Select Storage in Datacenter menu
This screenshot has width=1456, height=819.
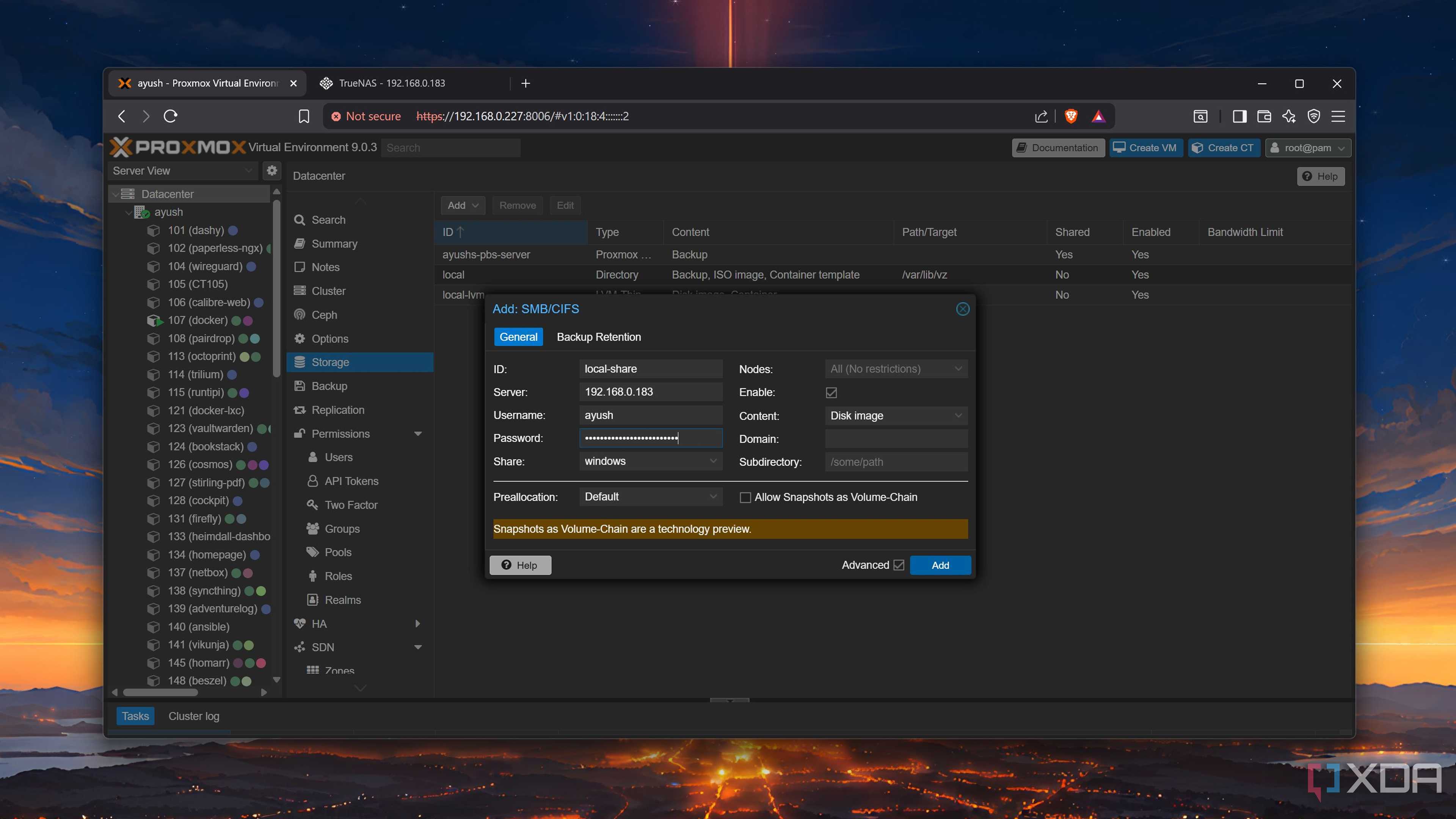click(x=359, y=362)
